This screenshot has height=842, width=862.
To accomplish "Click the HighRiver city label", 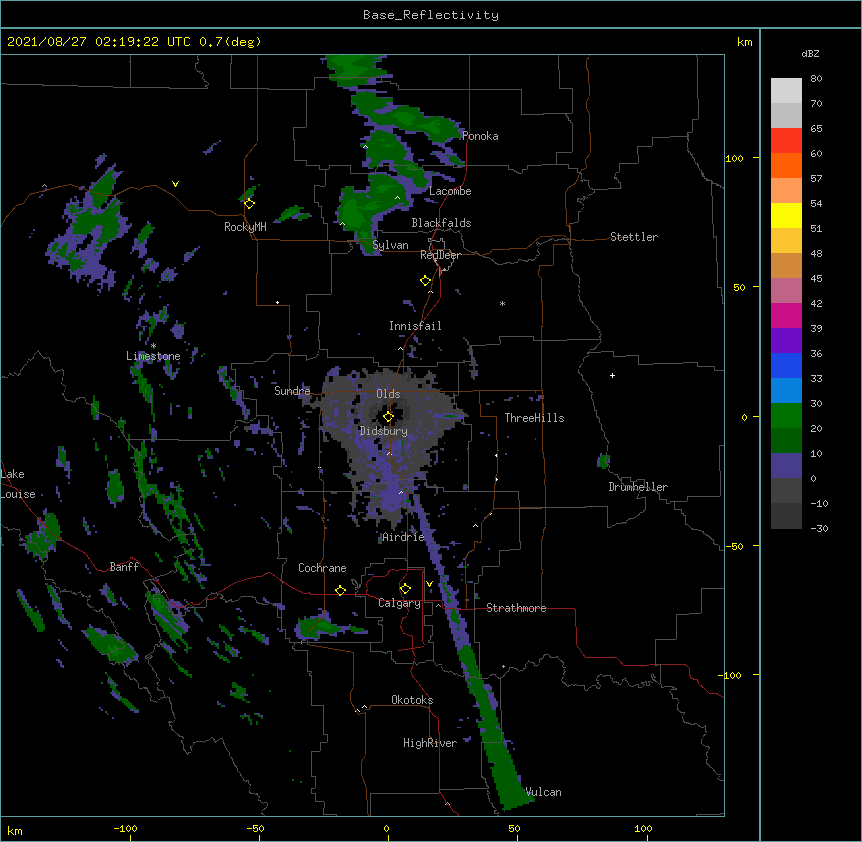I will [430, 743].
